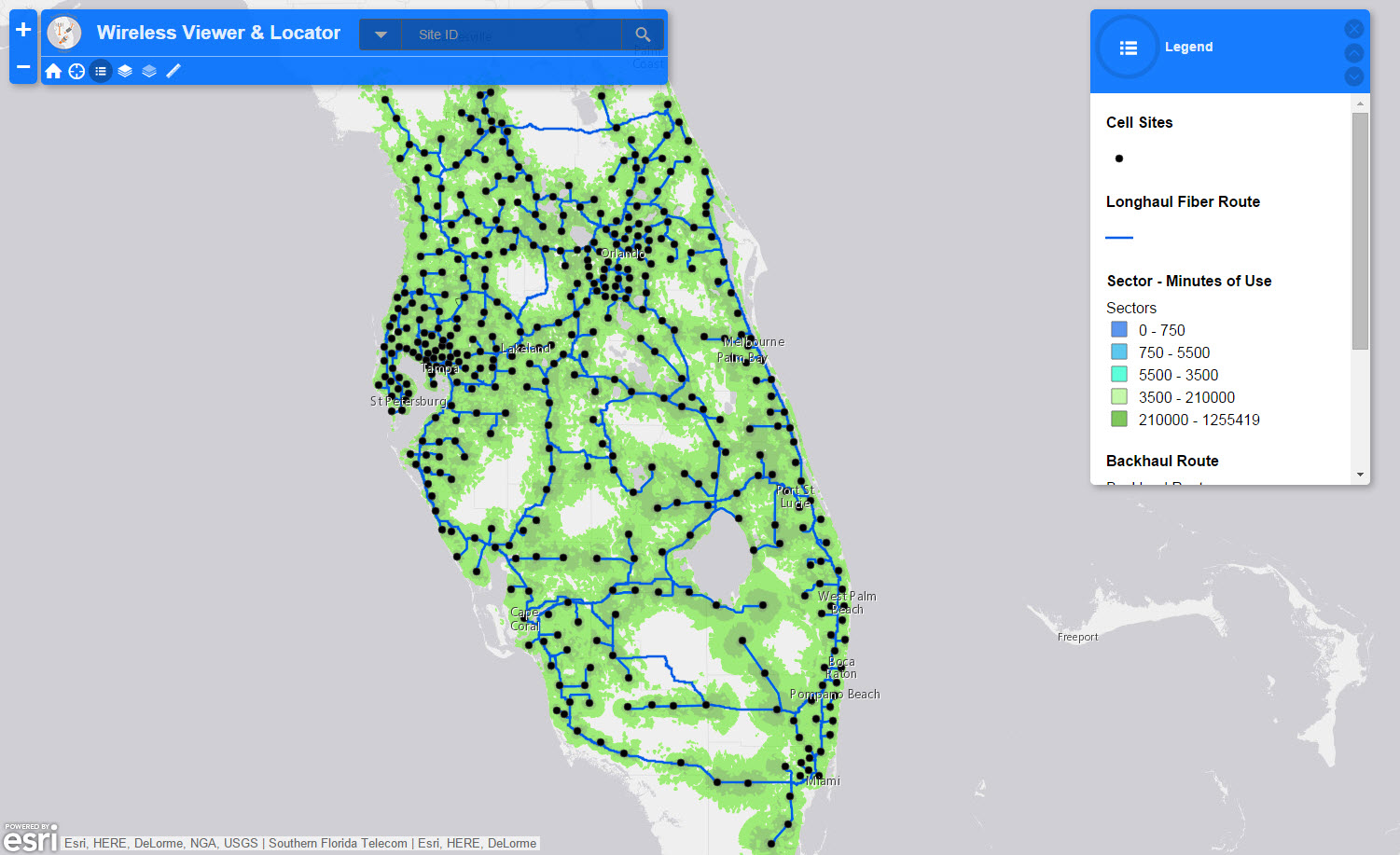Click the Sector - Minutes of Use heading
Screen dimensions: 1400x855
click(x=1189, y=281)
